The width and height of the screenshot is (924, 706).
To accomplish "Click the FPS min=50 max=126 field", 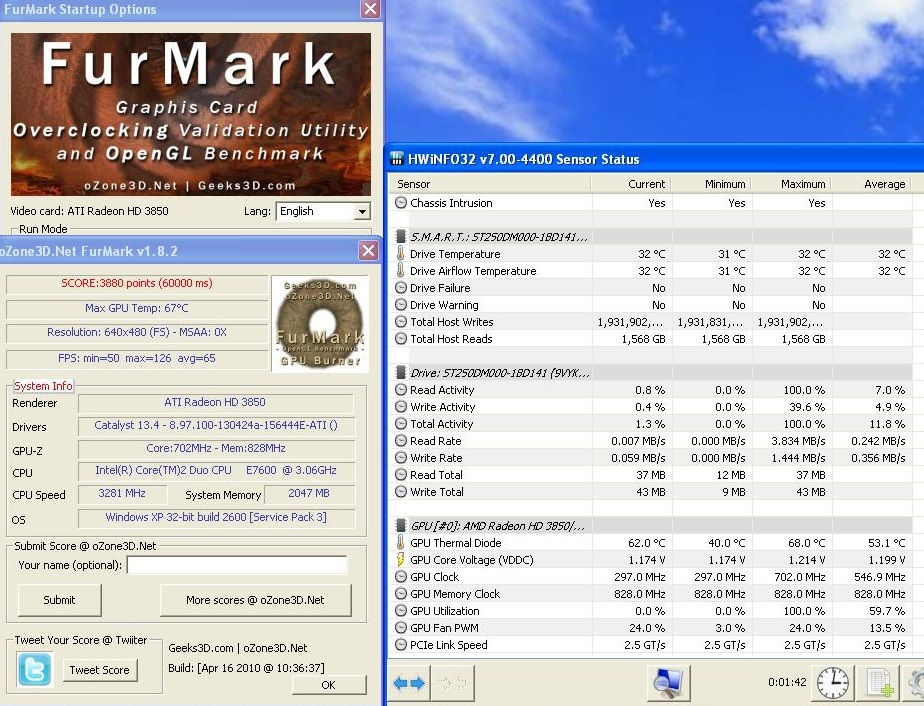I will [137, 358].
